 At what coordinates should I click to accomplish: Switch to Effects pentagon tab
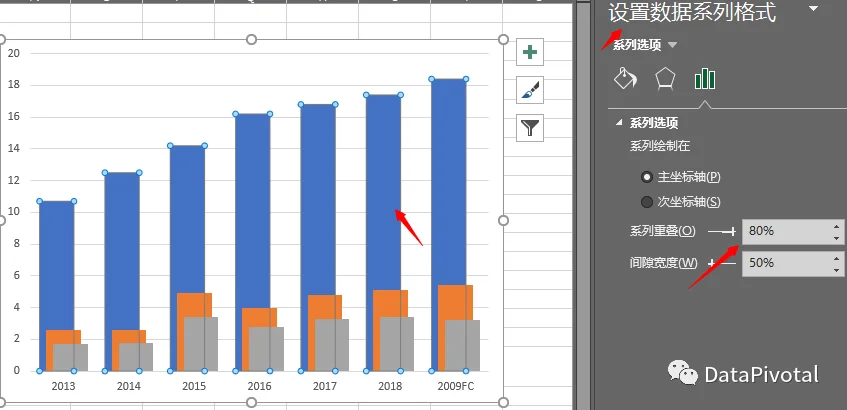pyautogui.click(x=665, y=78)
